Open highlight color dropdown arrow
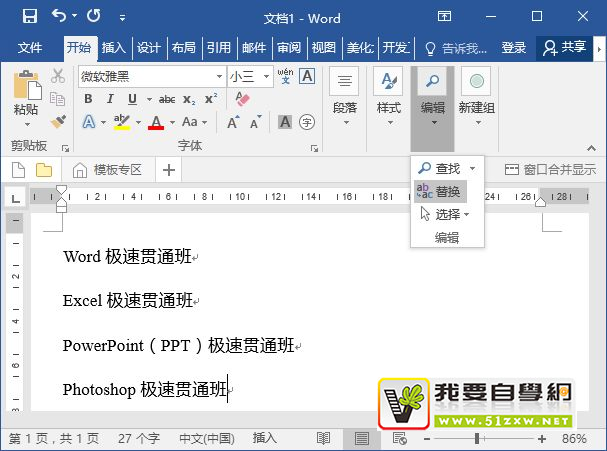This screenshot has width=607, height=451. pos(138,122)
